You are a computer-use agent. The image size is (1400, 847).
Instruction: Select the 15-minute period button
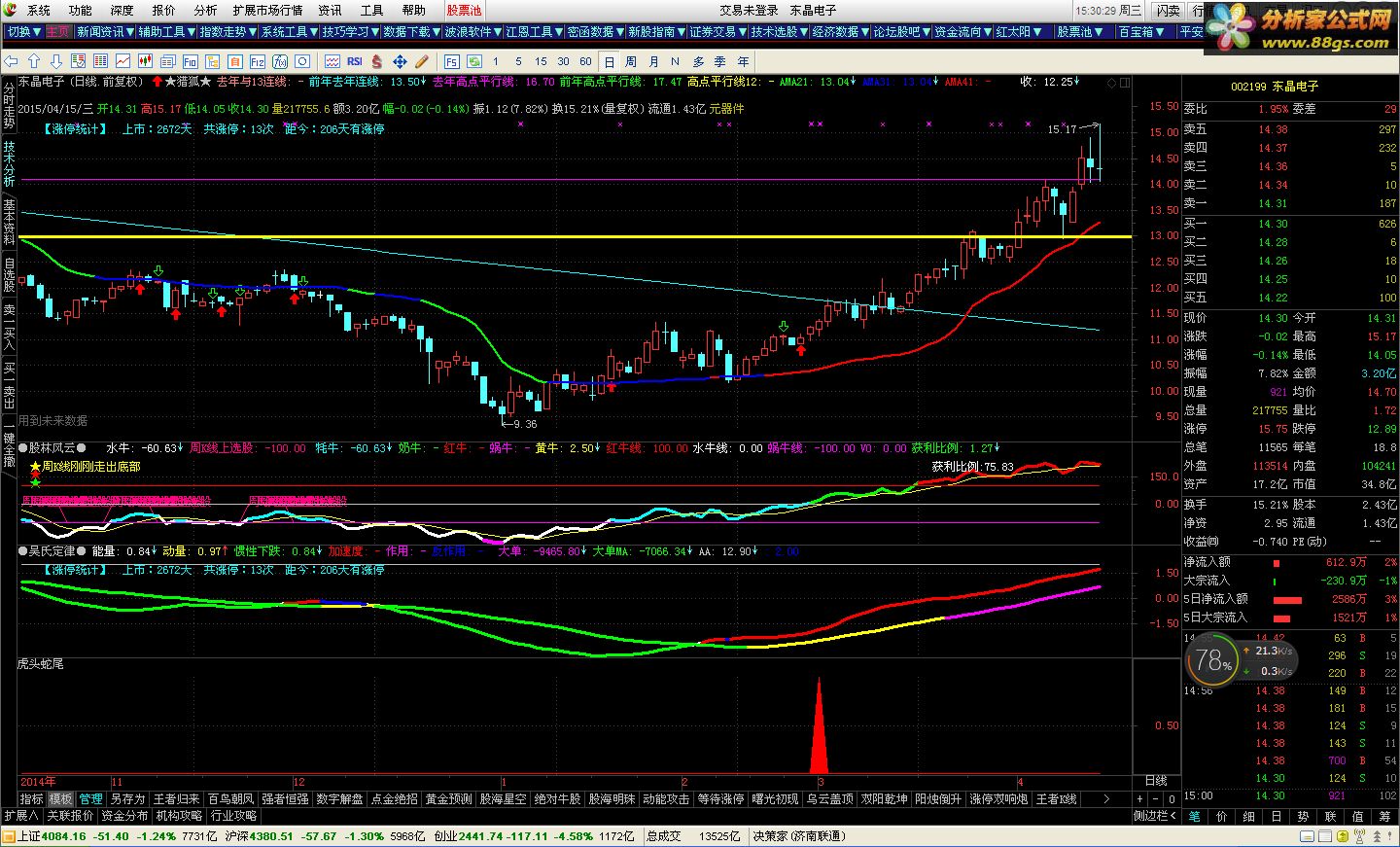point(541,61)
